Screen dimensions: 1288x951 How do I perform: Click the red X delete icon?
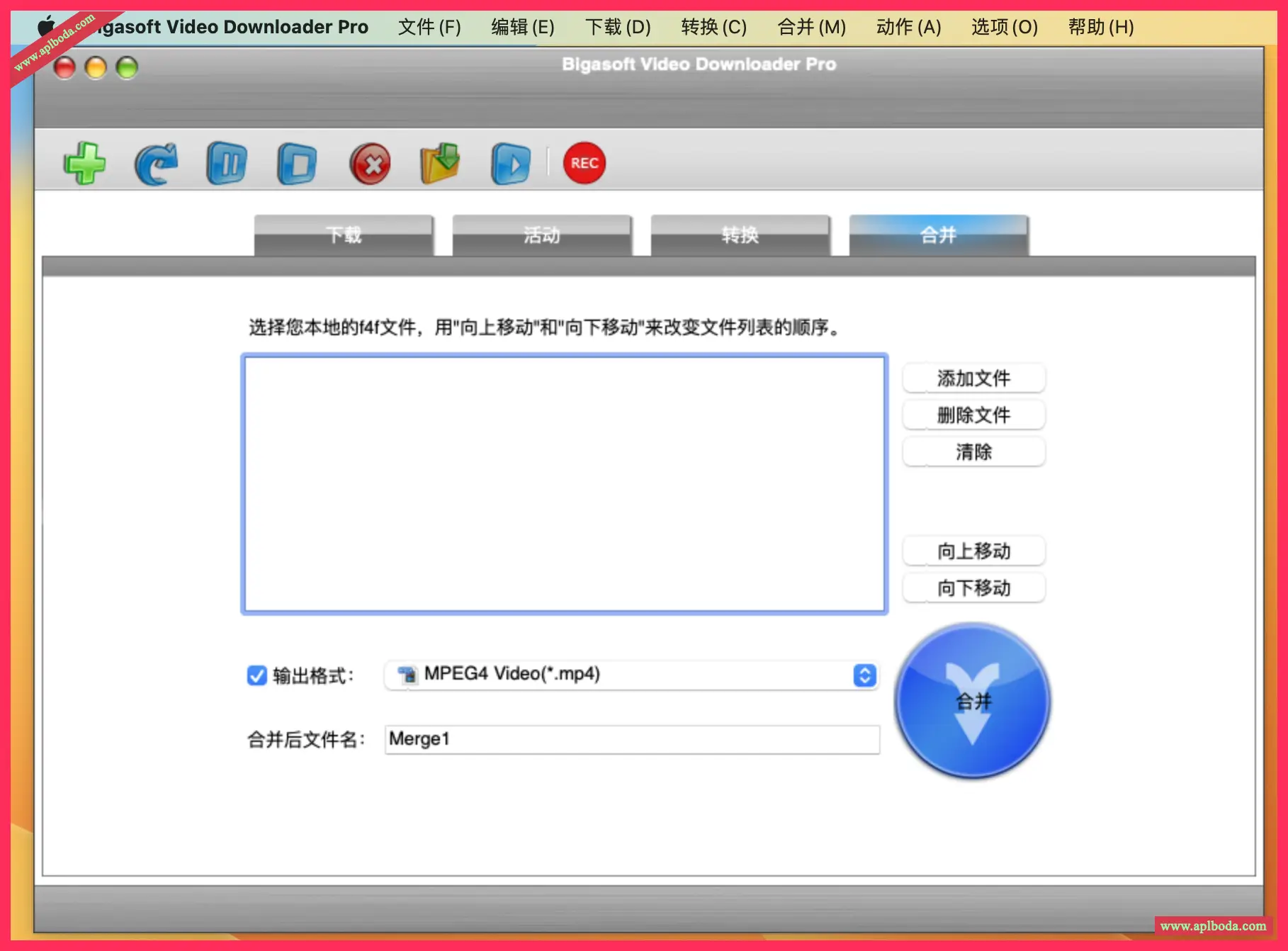tap(370, 164)
